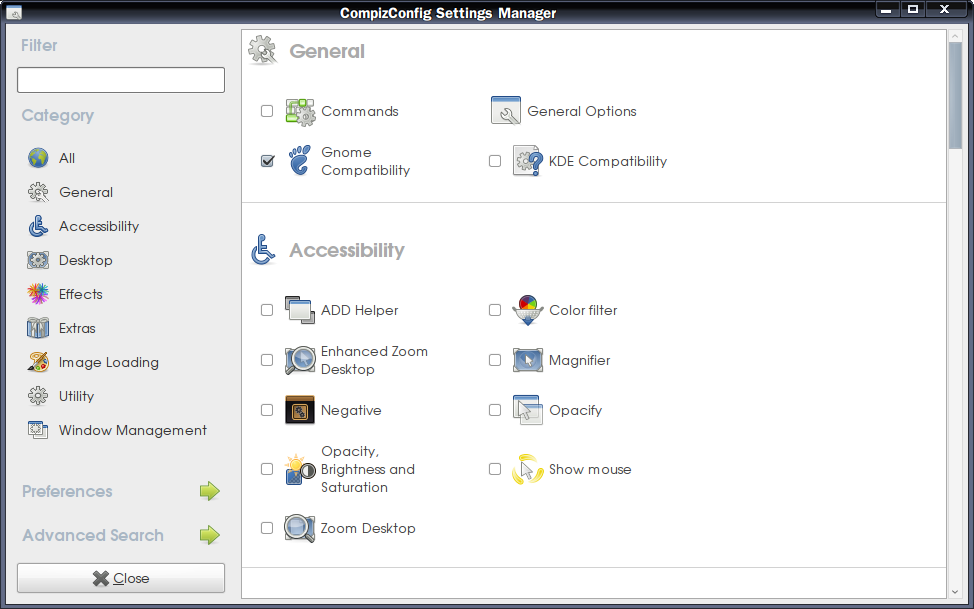Expand the Preferences section
This screenshot has width=974, height=609.
pos(210,491)
